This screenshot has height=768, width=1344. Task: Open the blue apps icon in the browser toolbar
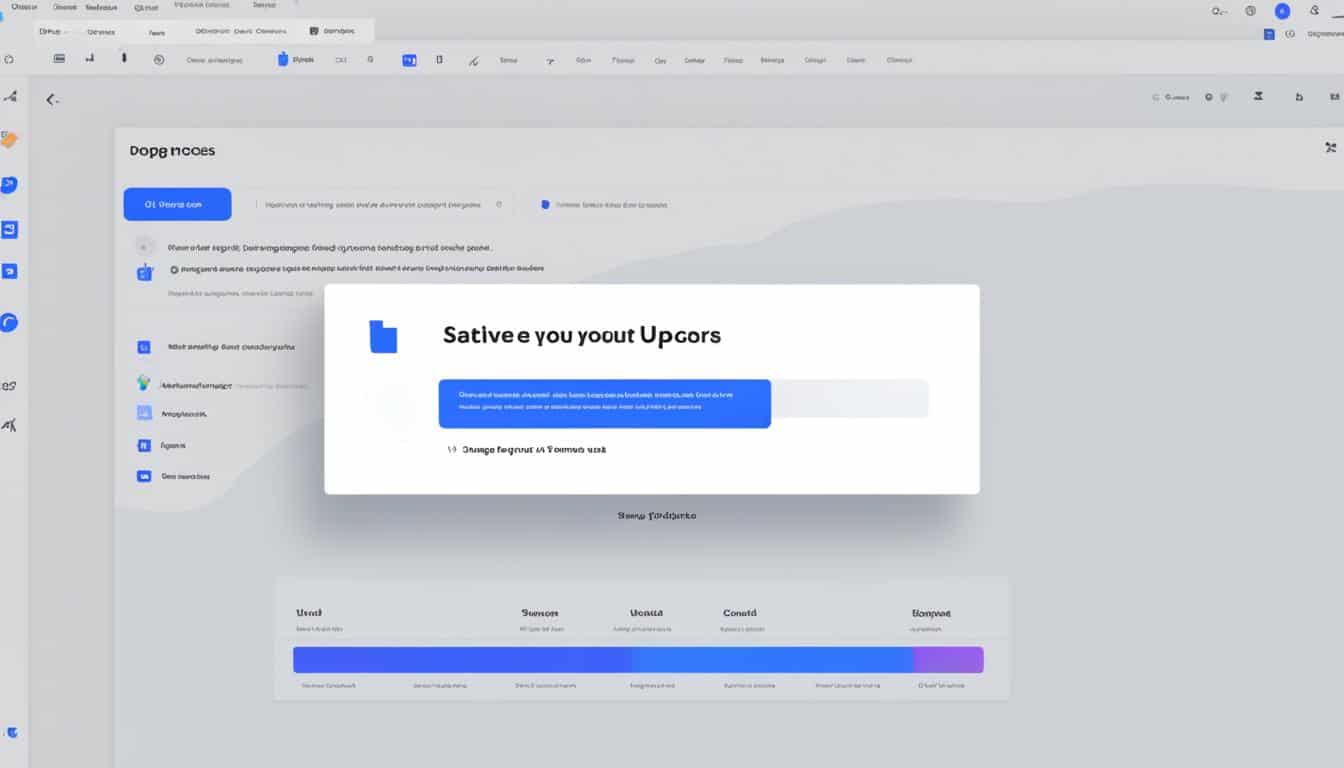click(x=408, y=59)
